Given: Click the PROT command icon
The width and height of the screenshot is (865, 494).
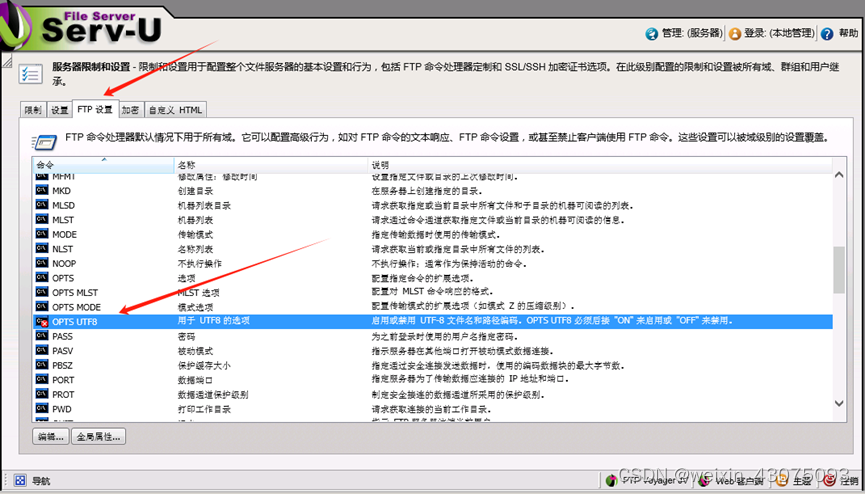Looking at the screenshot, I should (42, 394).
